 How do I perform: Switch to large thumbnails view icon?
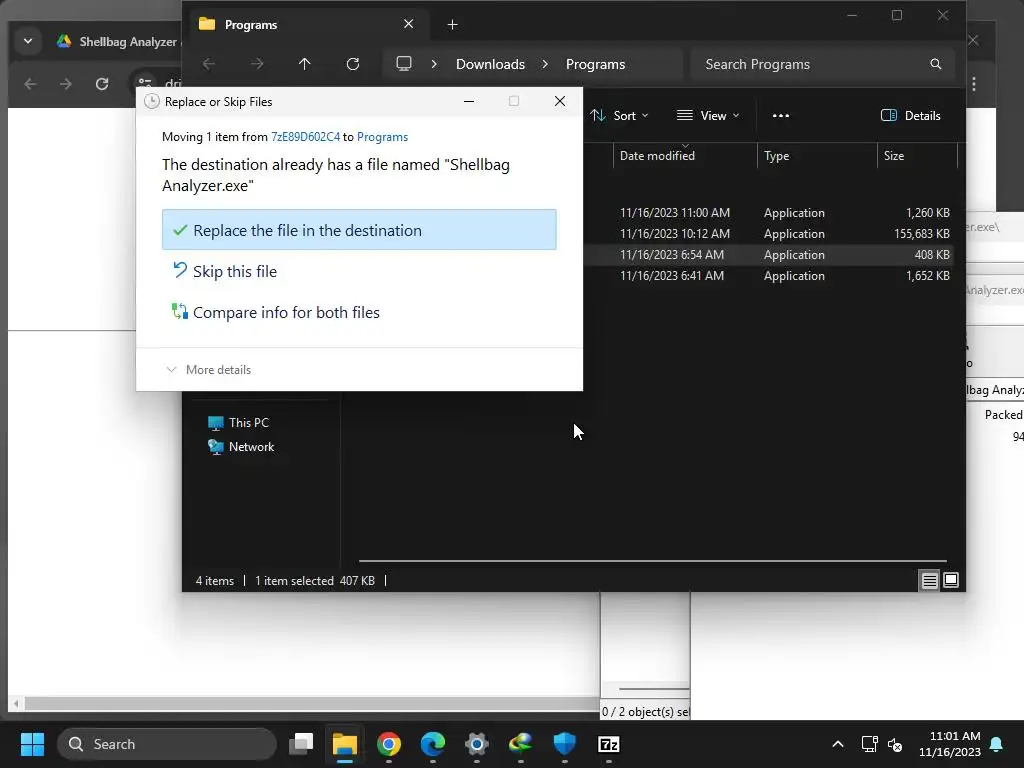(x=951, y=580)
